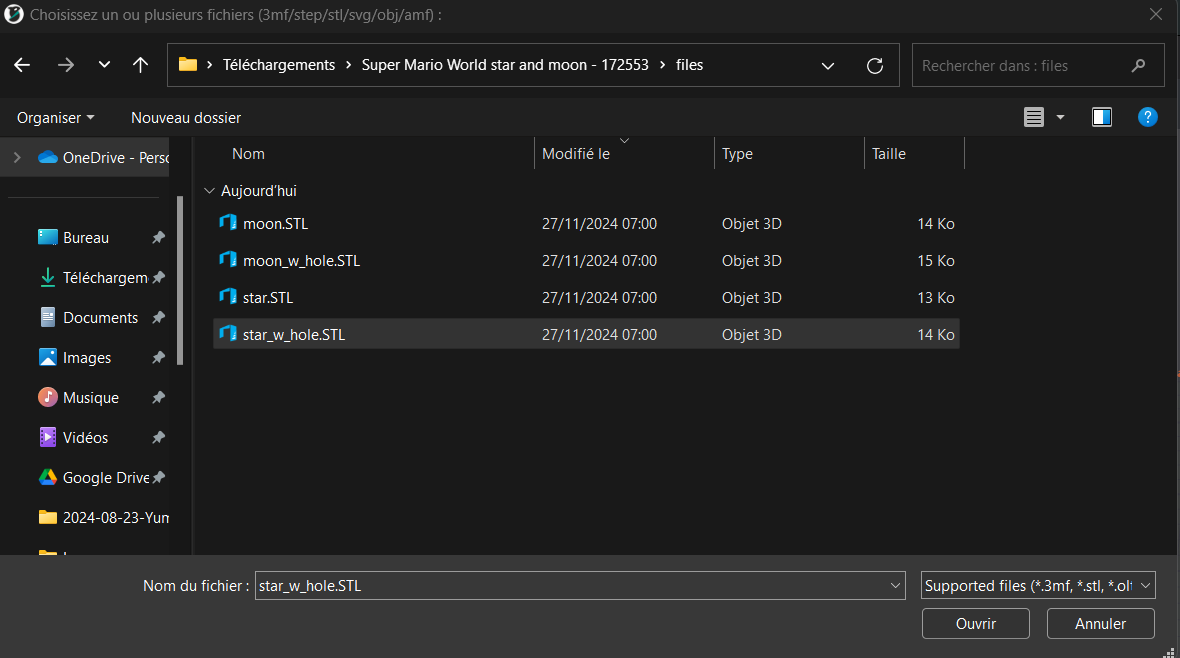This screenshot has height=658, width=1180.
Task: Go back with the left arrow
Action: [22, 65]
